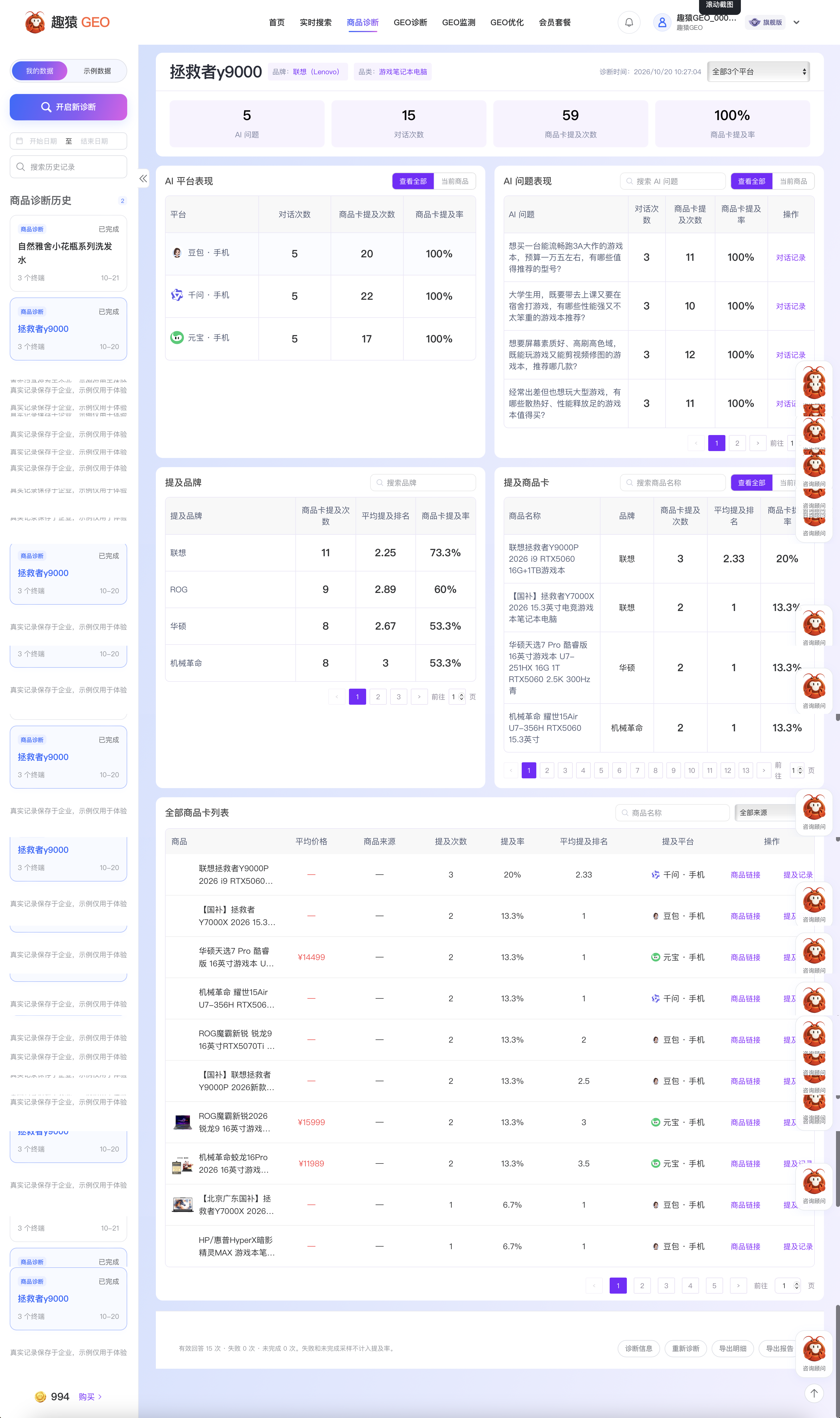This screenshot has height=1418, width=840.
Task: Open the GEO诊断 nav tab
Action: [410, 23]
